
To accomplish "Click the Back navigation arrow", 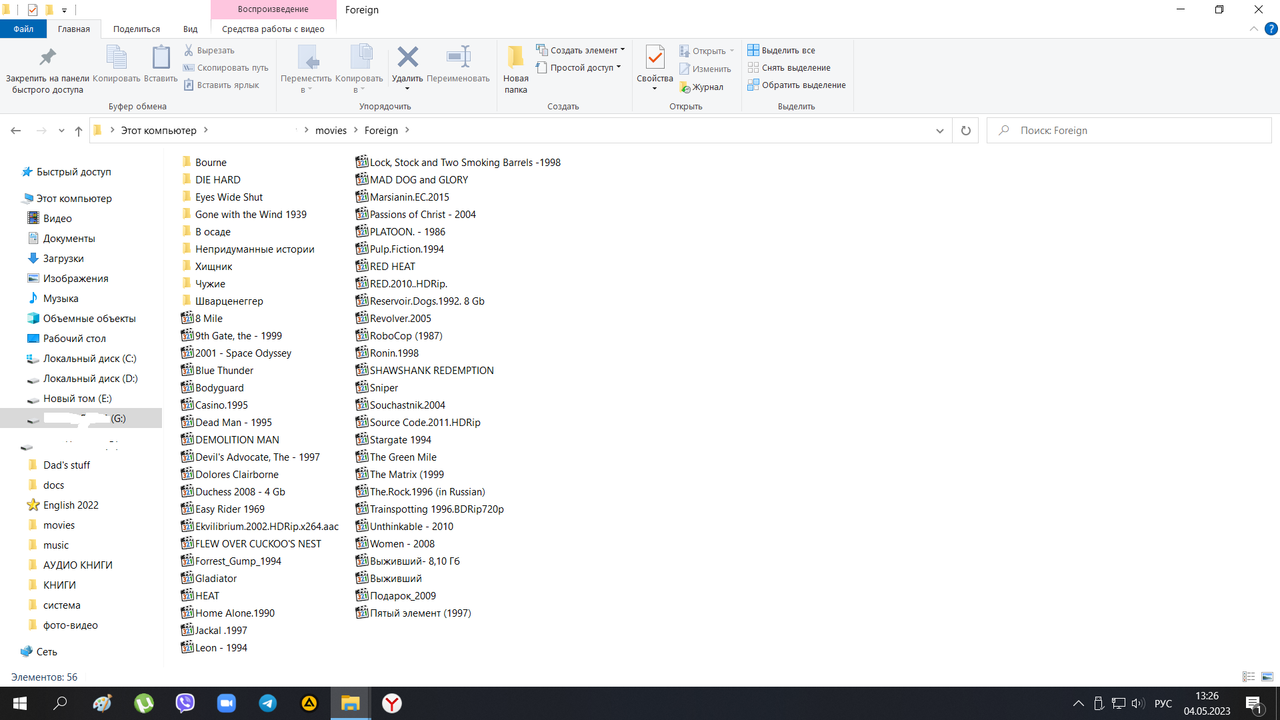I will coord(16,130).
